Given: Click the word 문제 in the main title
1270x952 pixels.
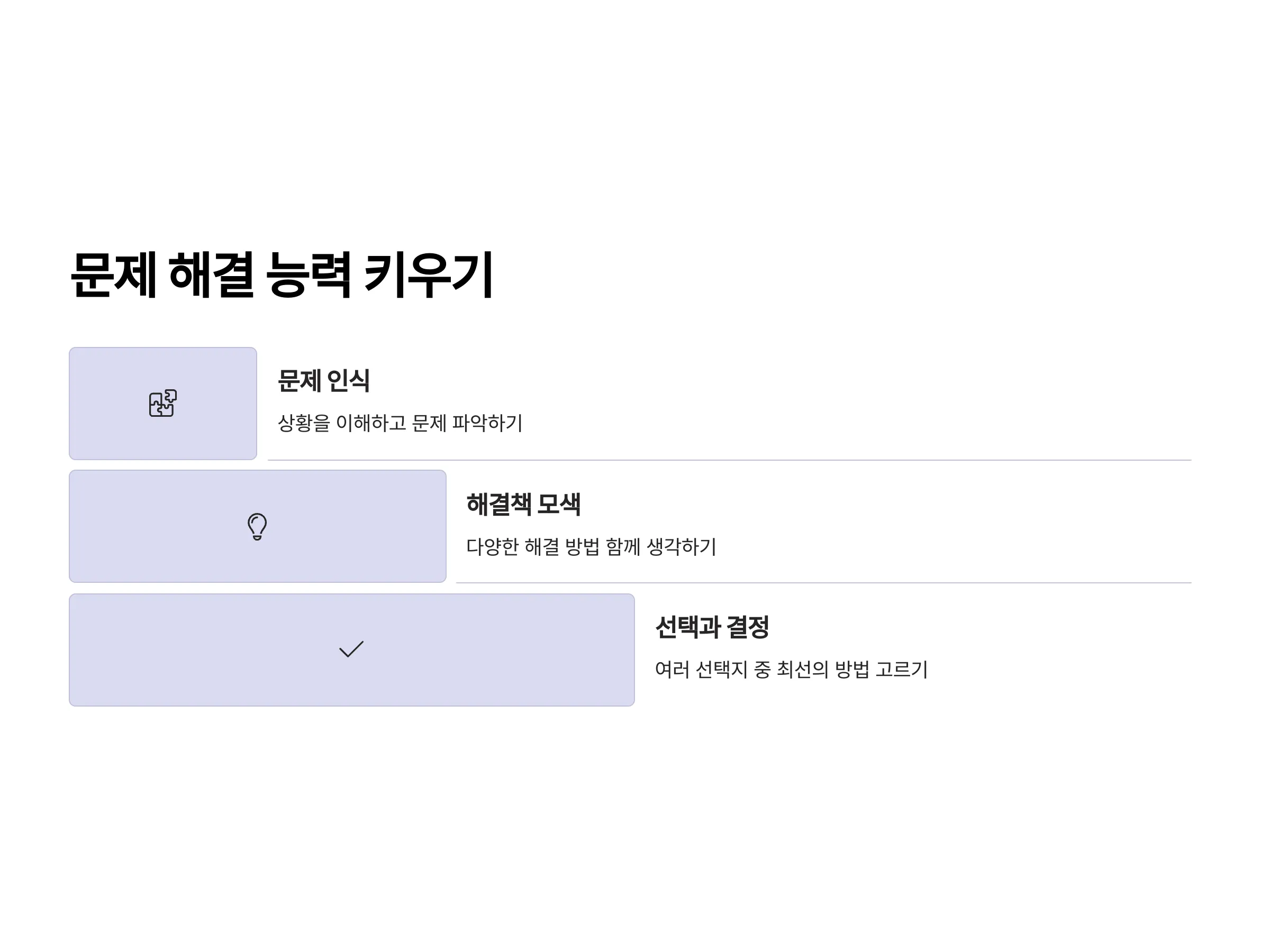Looking at the screenshot, I should (x=114, y=275).
